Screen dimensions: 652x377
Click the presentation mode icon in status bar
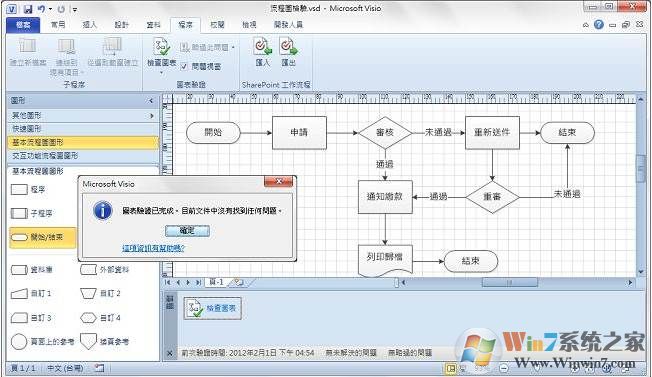463,368
